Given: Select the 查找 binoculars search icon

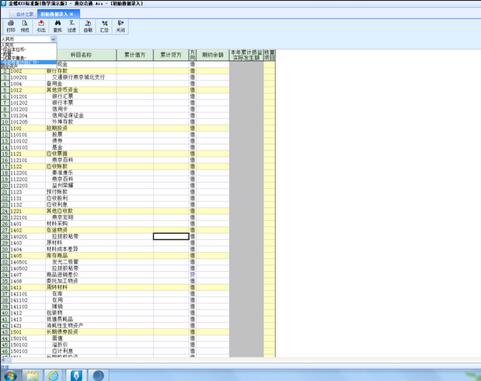Looking at the screenshot, I should (58, 26).
